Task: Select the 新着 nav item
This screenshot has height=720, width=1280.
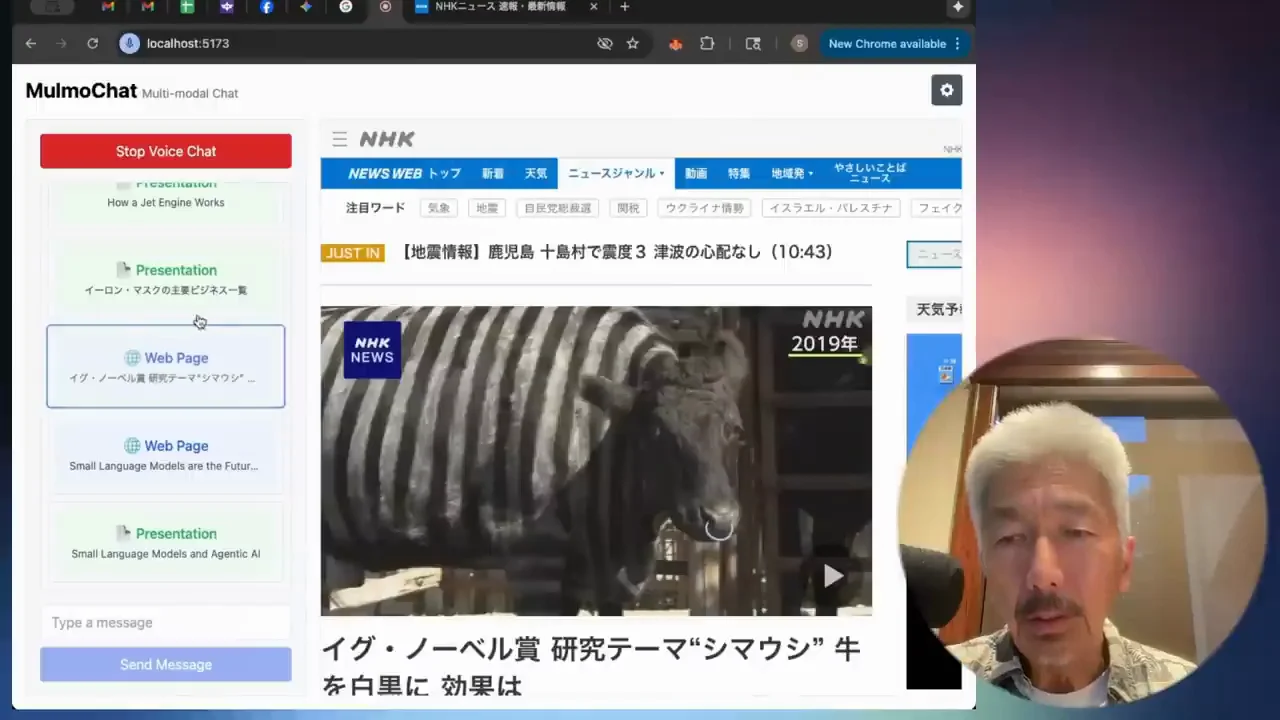Action: click(x=493, y=173)
